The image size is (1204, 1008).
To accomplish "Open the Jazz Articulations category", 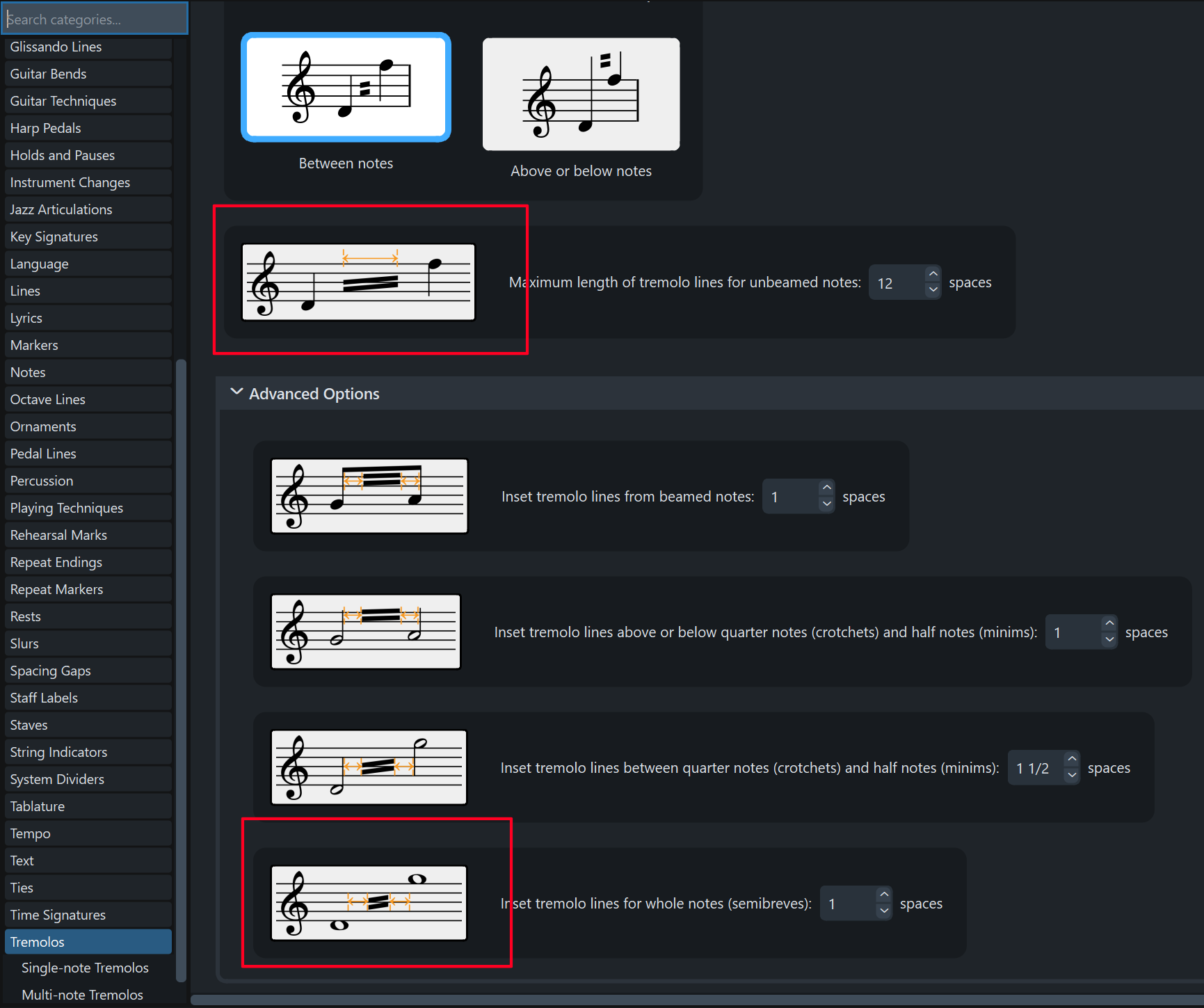I will [88, 209].
